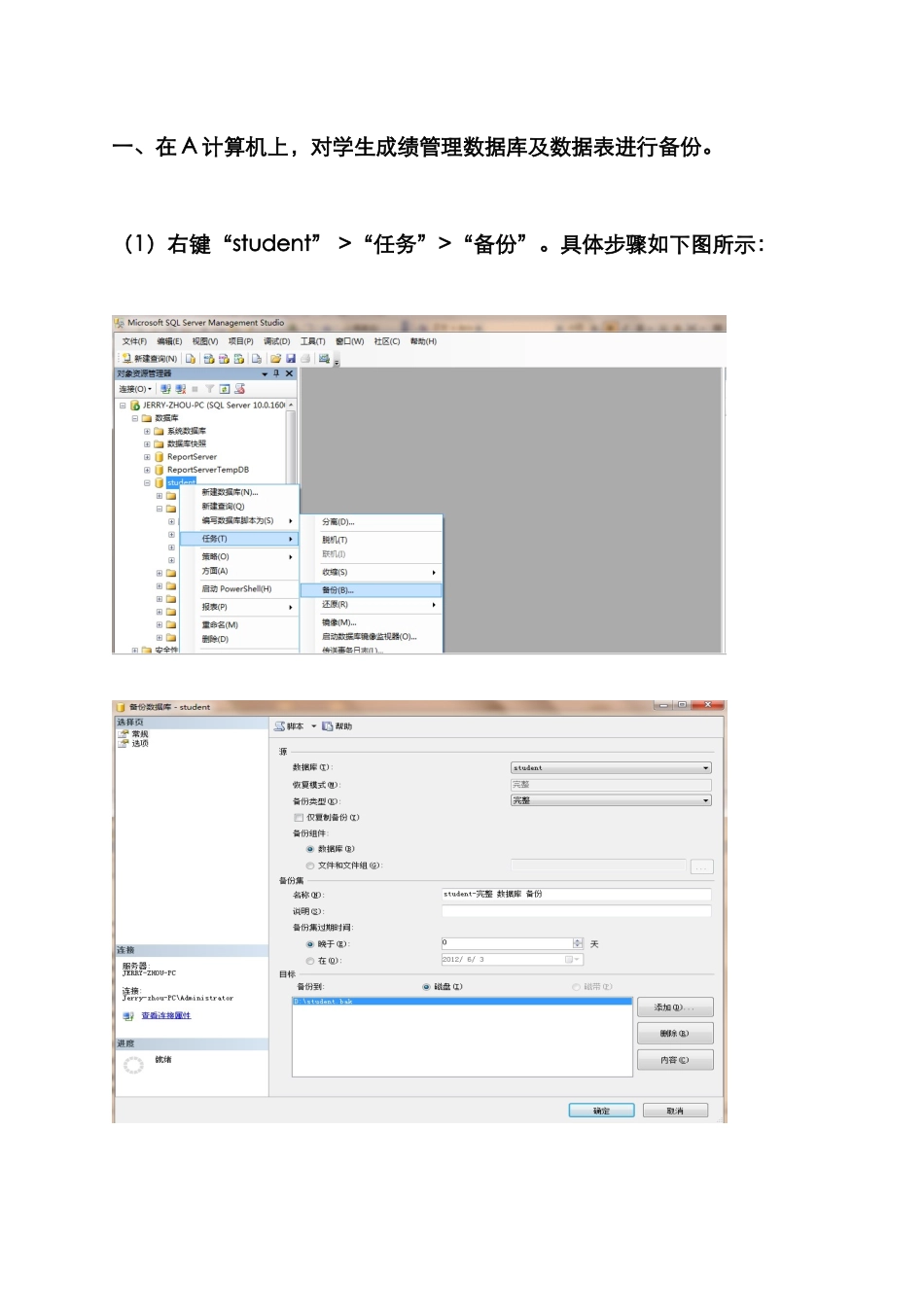Choose 任务(T) in the context menu
924x1307 pixels.
pos(239,539)
